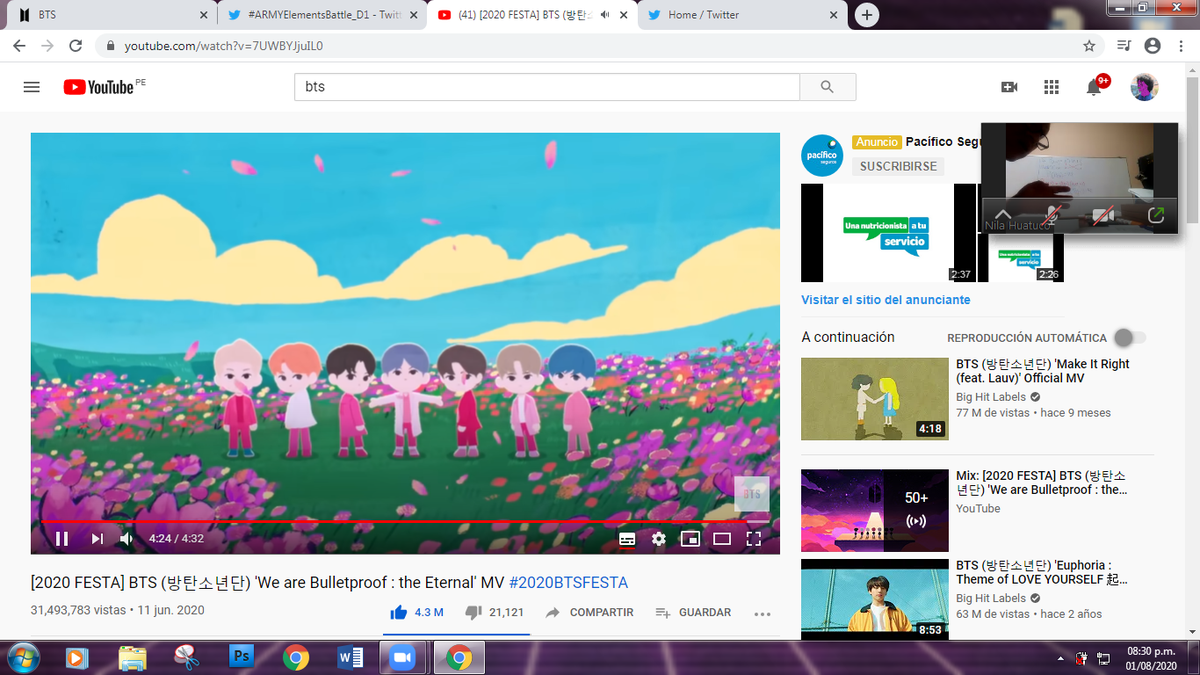Viewport: 1200px width, 675px height.
Task: Open the 'Euphoria' video thumbnail
Action: 875,599
